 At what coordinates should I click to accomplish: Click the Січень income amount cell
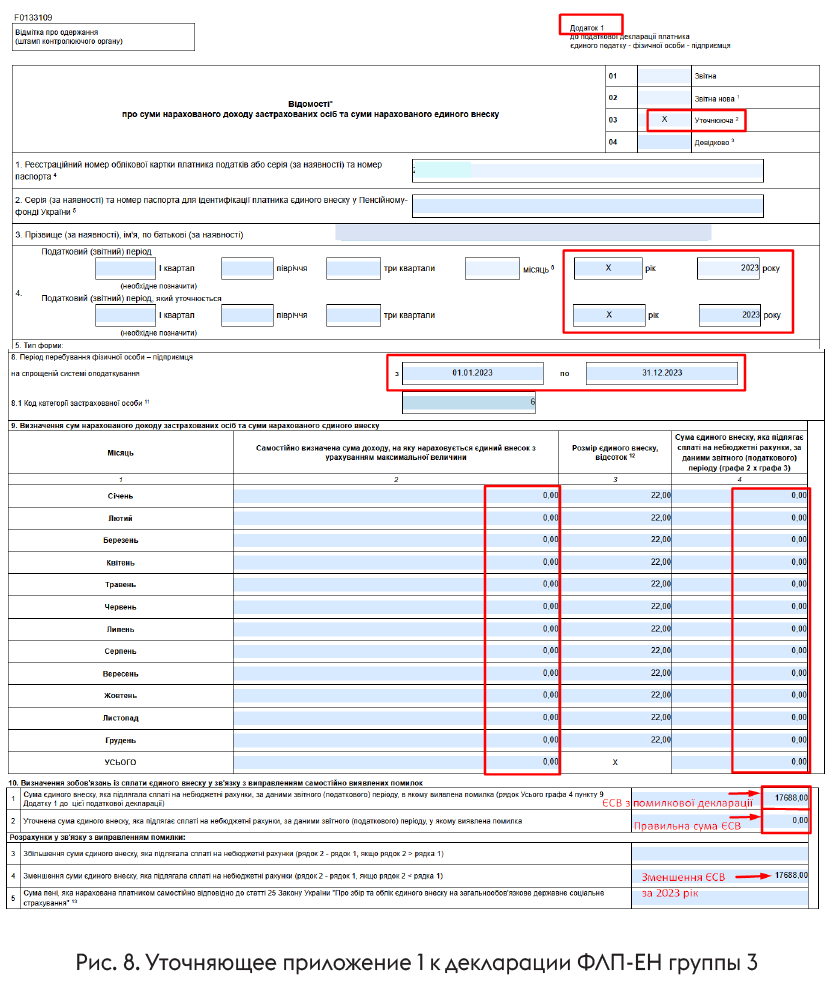coord(396,495)
